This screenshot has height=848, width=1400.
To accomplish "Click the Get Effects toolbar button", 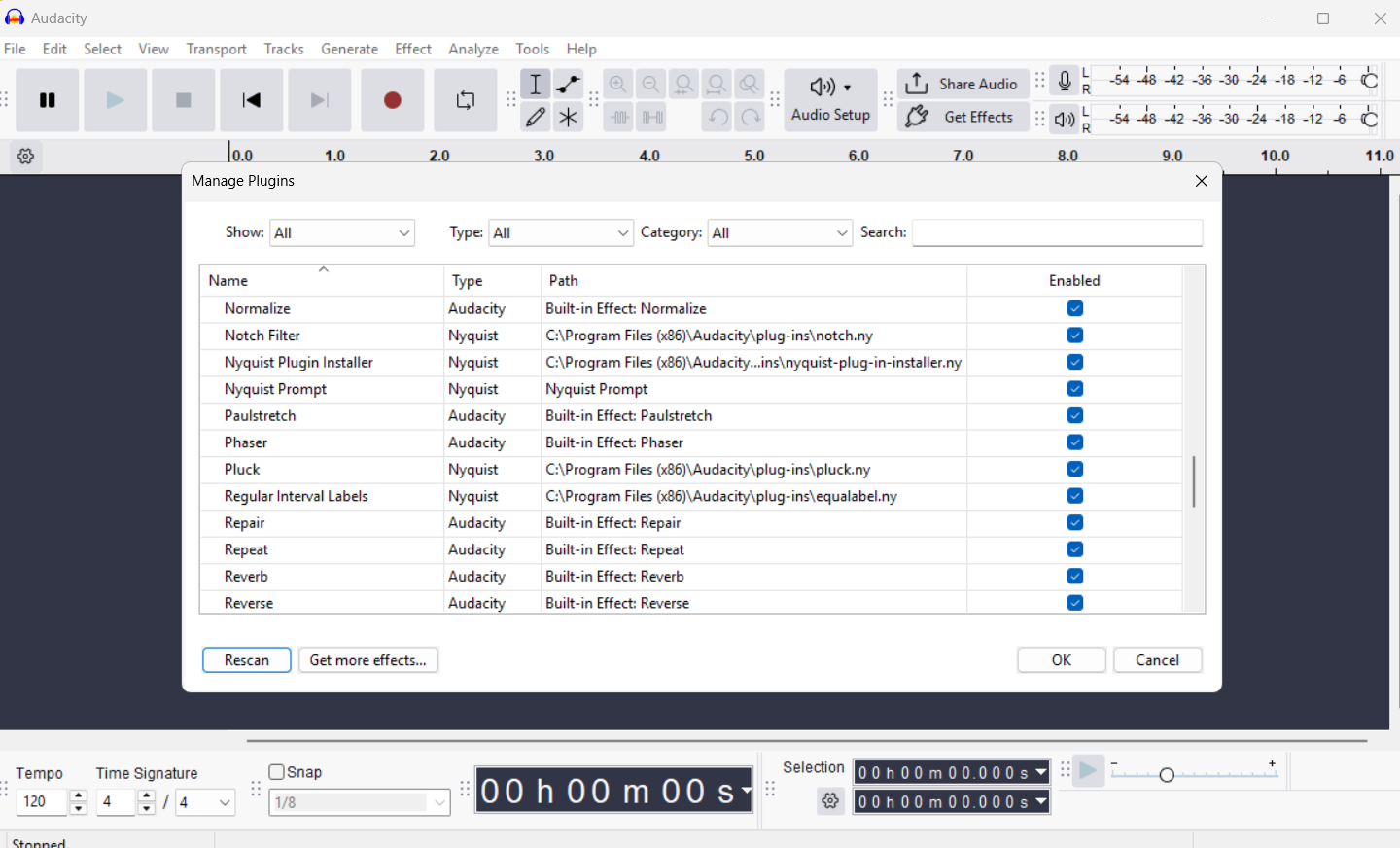I will [962, 118].
